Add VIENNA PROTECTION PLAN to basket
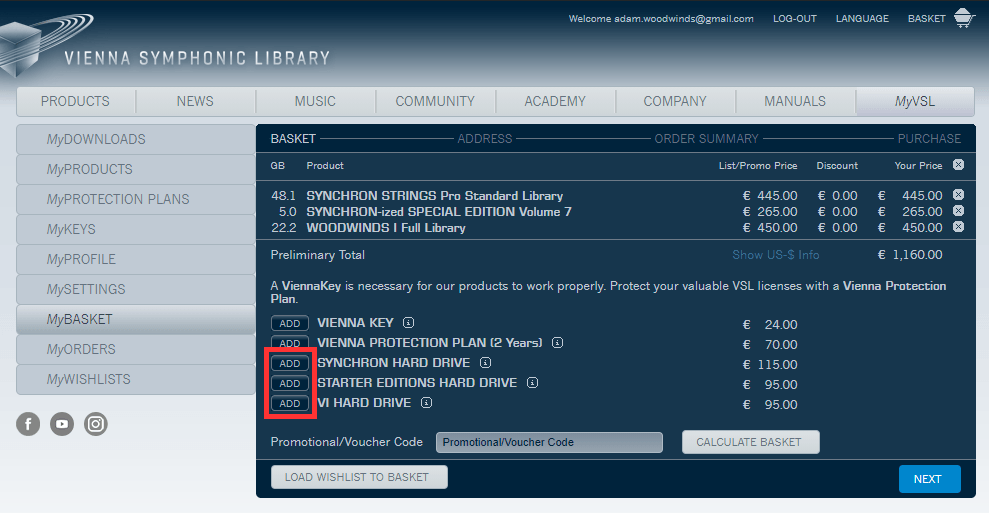 290,343
